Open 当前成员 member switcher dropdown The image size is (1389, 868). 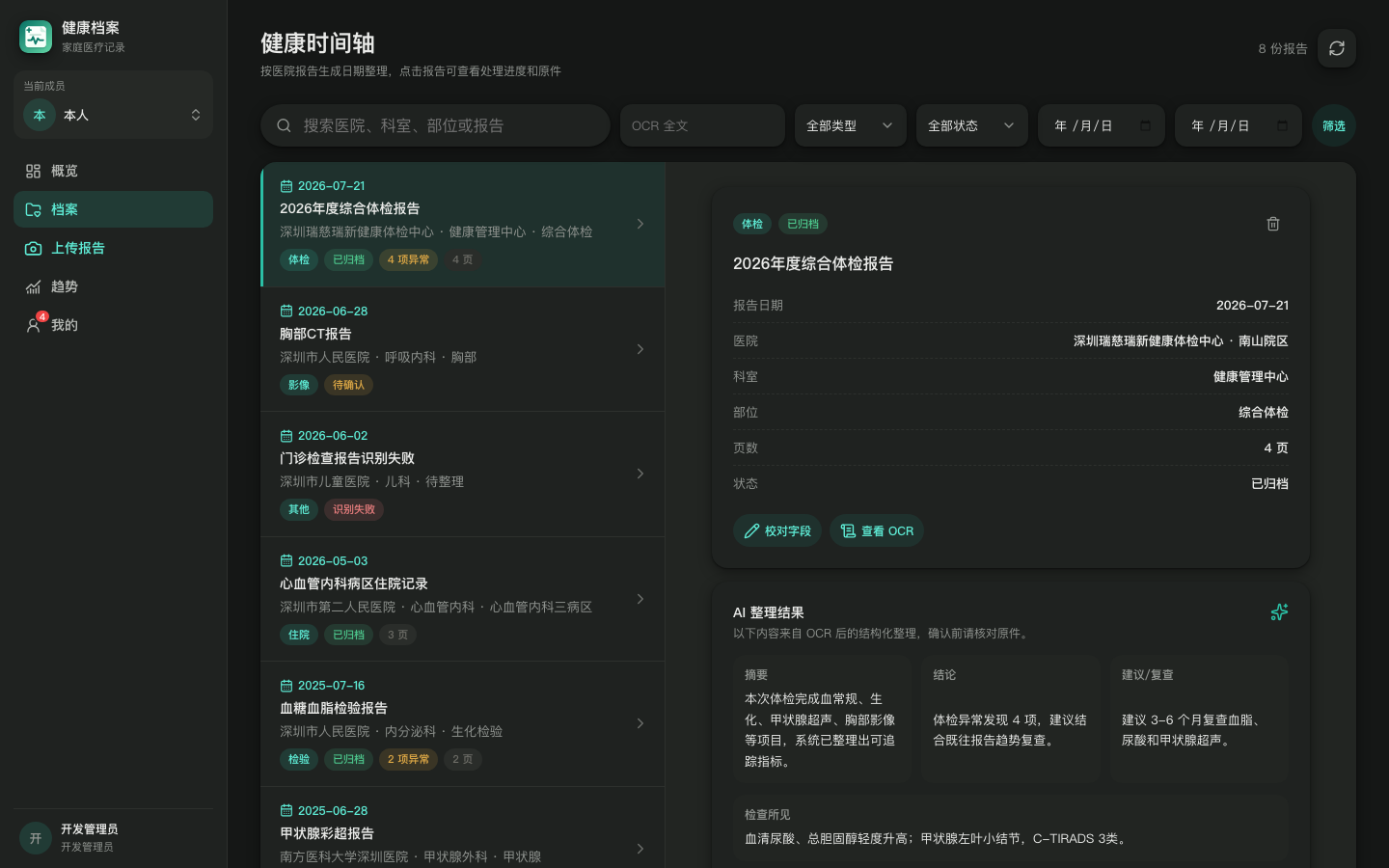114,115
